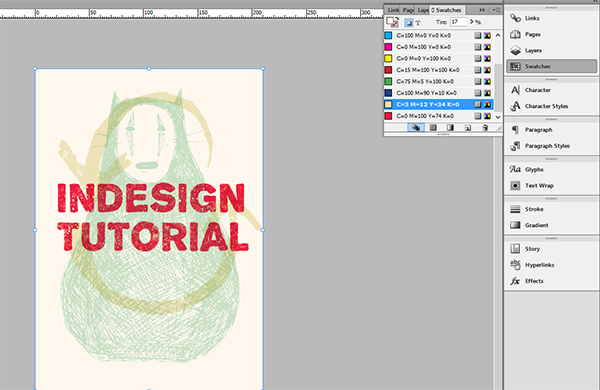Toggle Formatting Affects Text T button
Viewport: 600px width, 390px height.
(418, 23)
